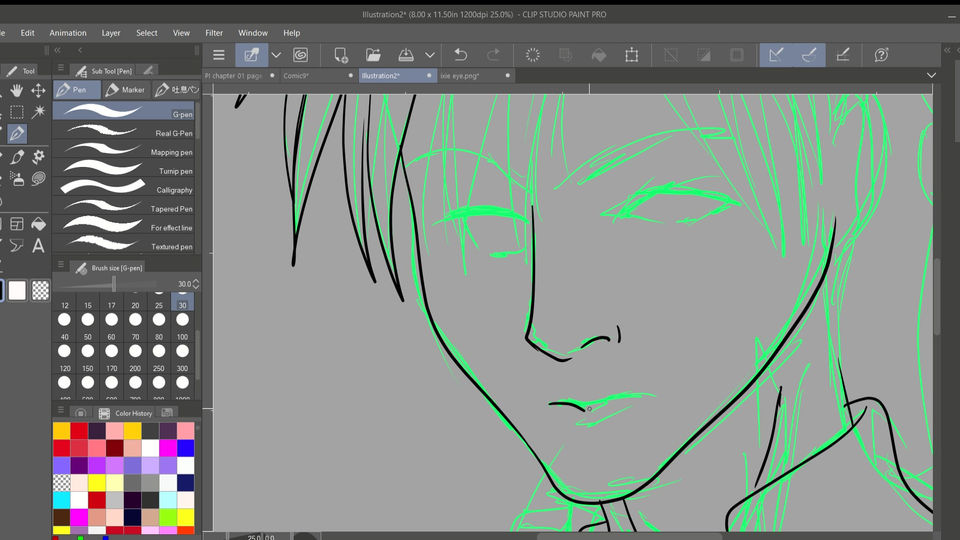The height and width of the screenshot is (540, 960).
Task: Select the sub color white swatch
Action: coord(17,290)
